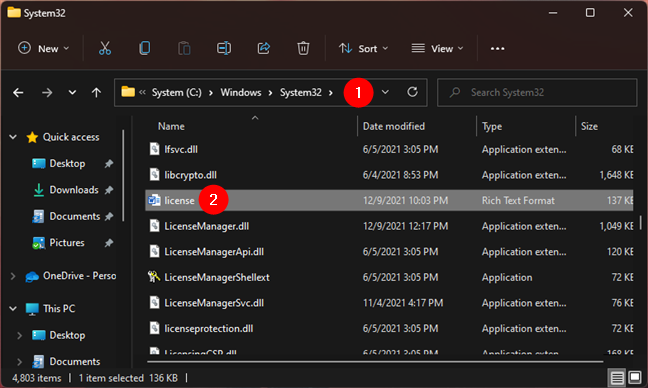648x388 pixels.
Task: Open the Sort dropdown menu
Action: (364, 49)
